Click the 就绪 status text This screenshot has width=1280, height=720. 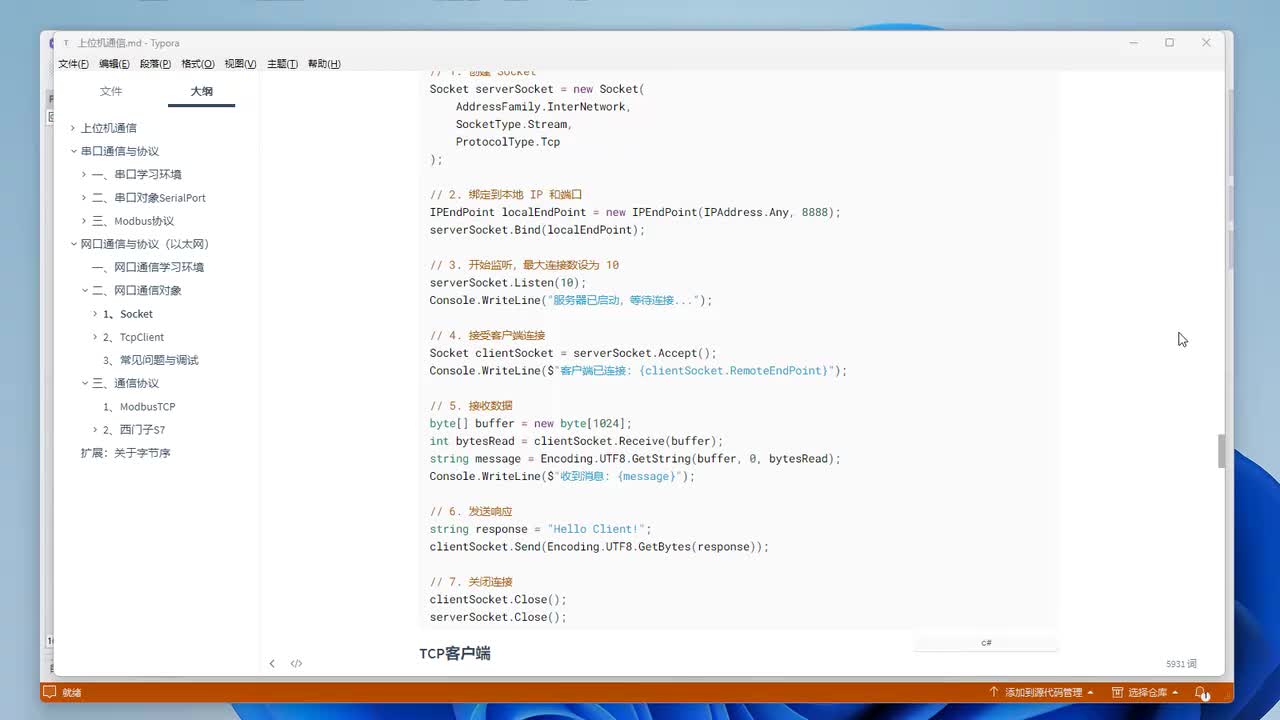(x=72, y=692)
